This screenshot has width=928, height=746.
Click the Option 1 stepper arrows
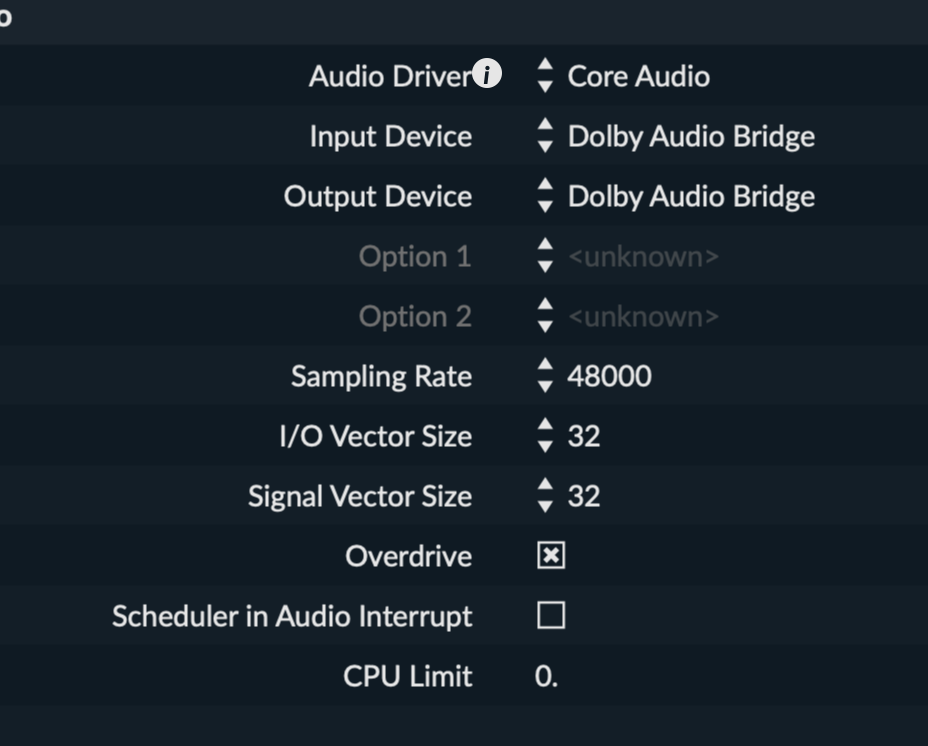[x=545, y=255]
